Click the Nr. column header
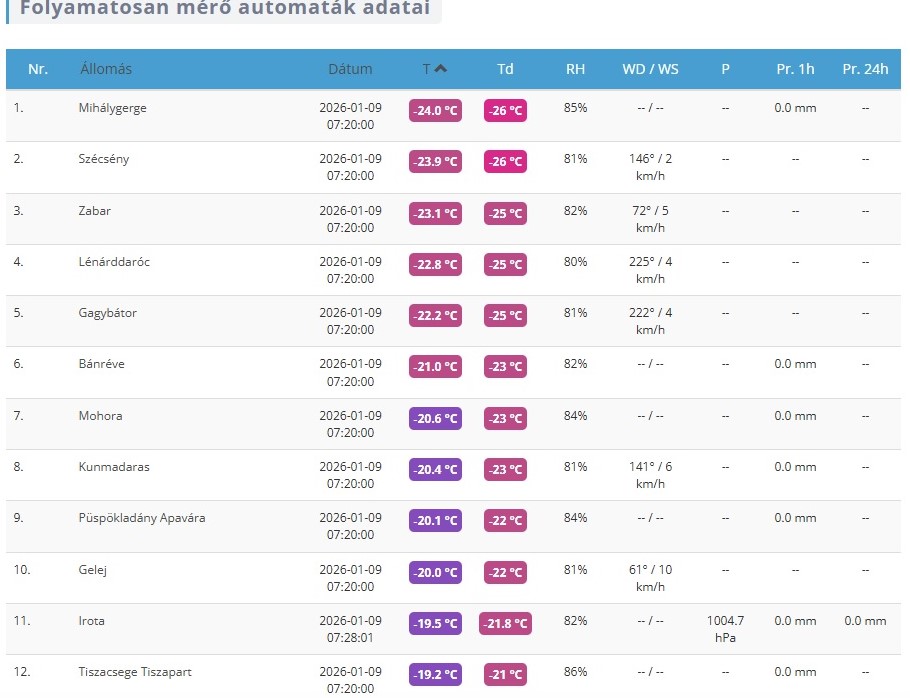910x698 pixels. (38, 69)
